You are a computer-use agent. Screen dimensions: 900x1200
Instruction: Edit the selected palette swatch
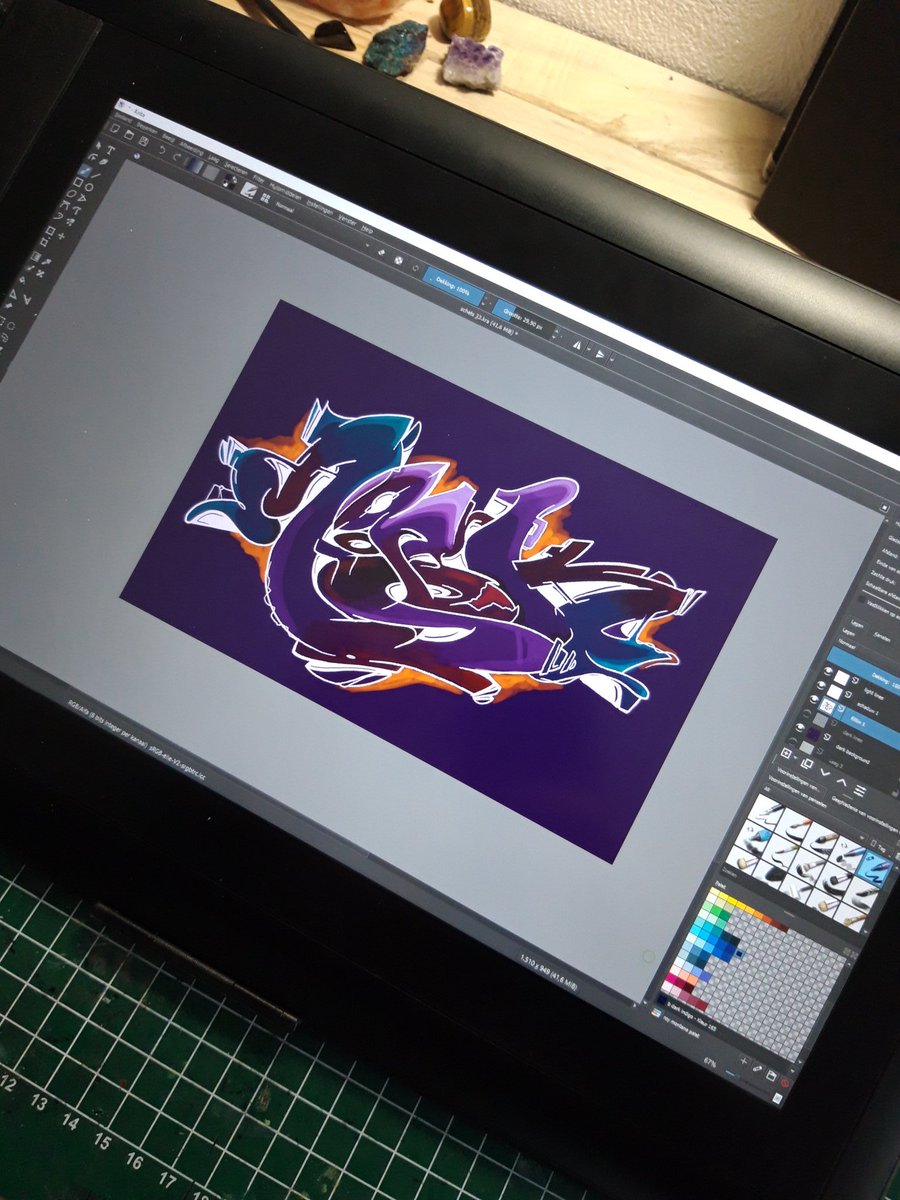click(x=757, y=1068)
